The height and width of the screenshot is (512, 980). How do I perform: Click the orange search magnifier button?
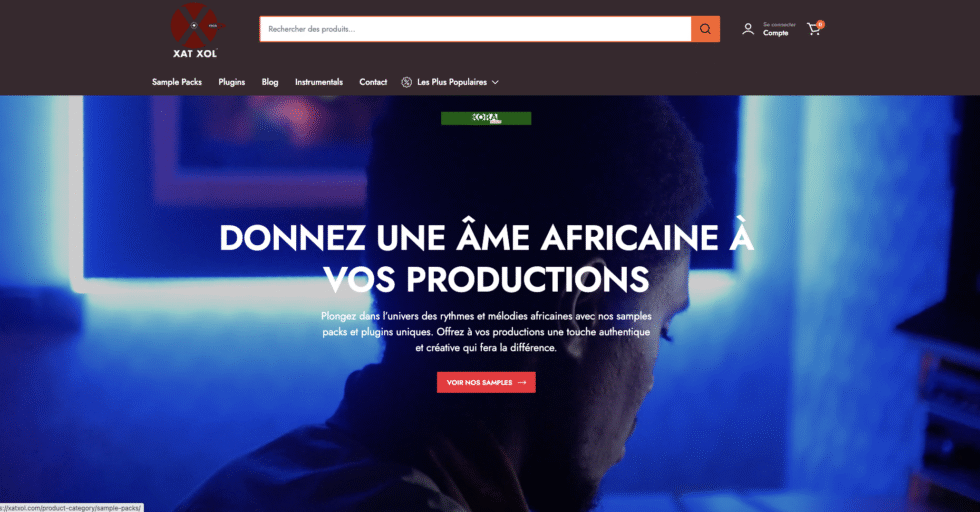tap(705, 29)
